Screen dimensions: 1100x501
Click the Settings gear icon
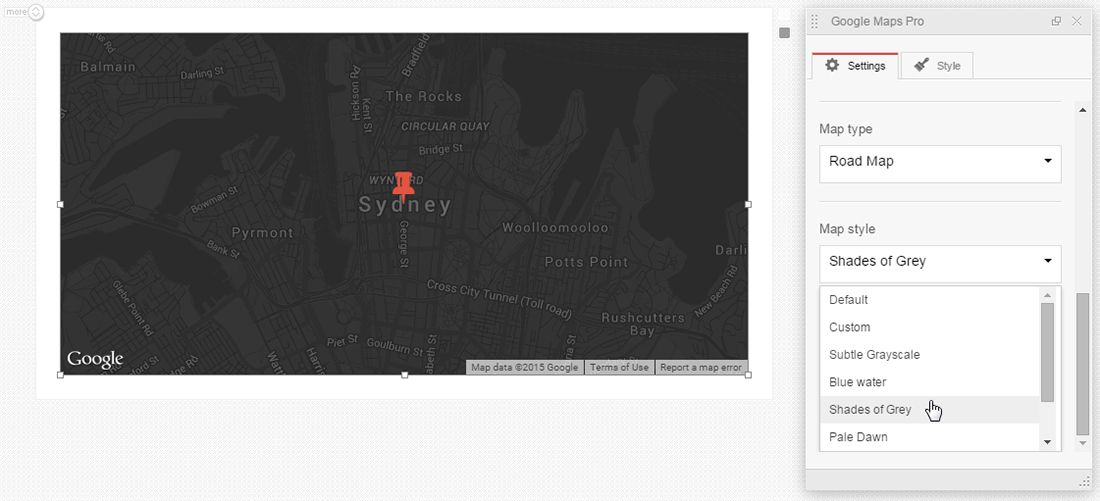[x=832, y=65]
